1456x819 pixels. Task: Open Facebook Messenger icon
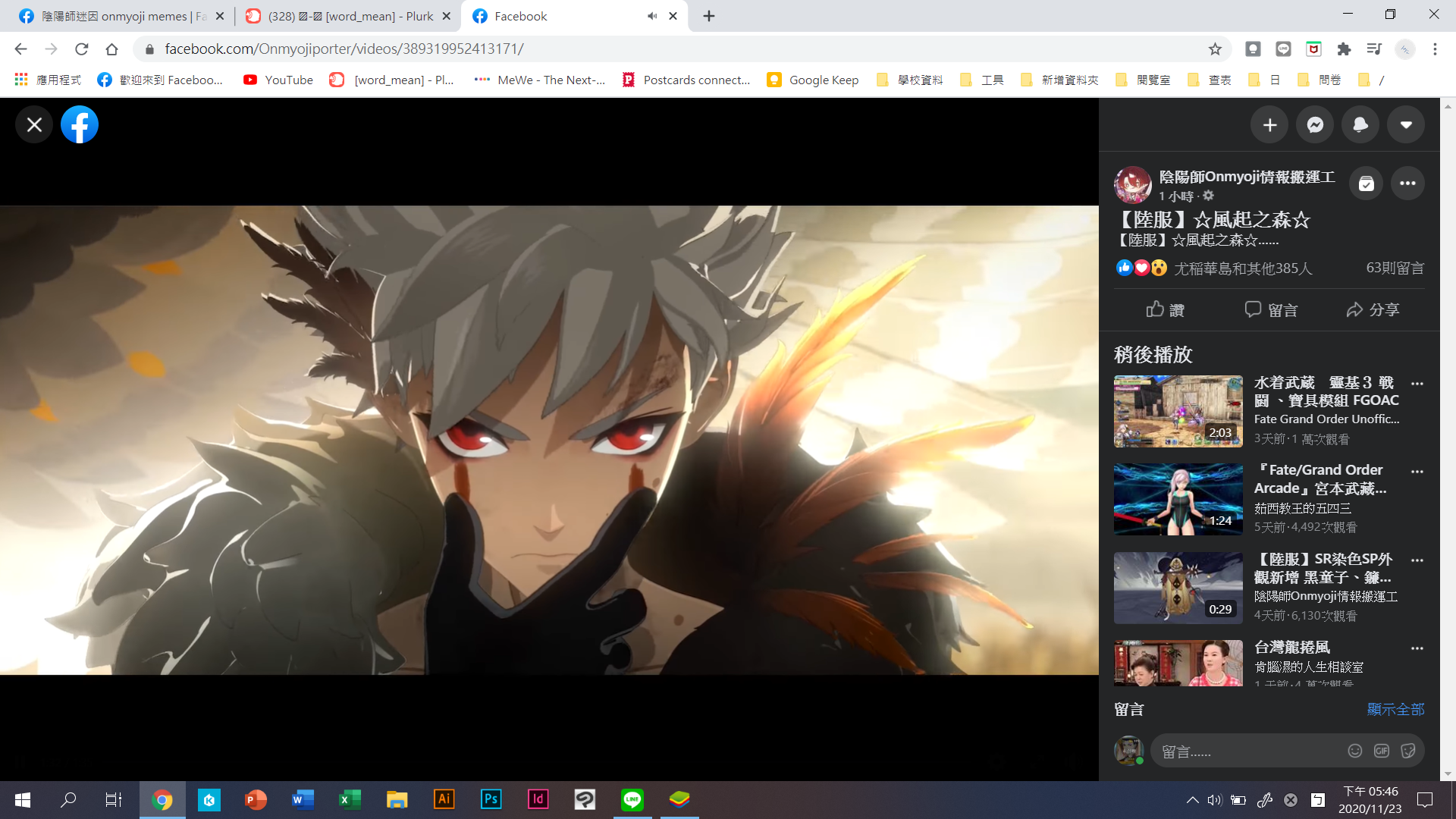tap(1316, 125)
